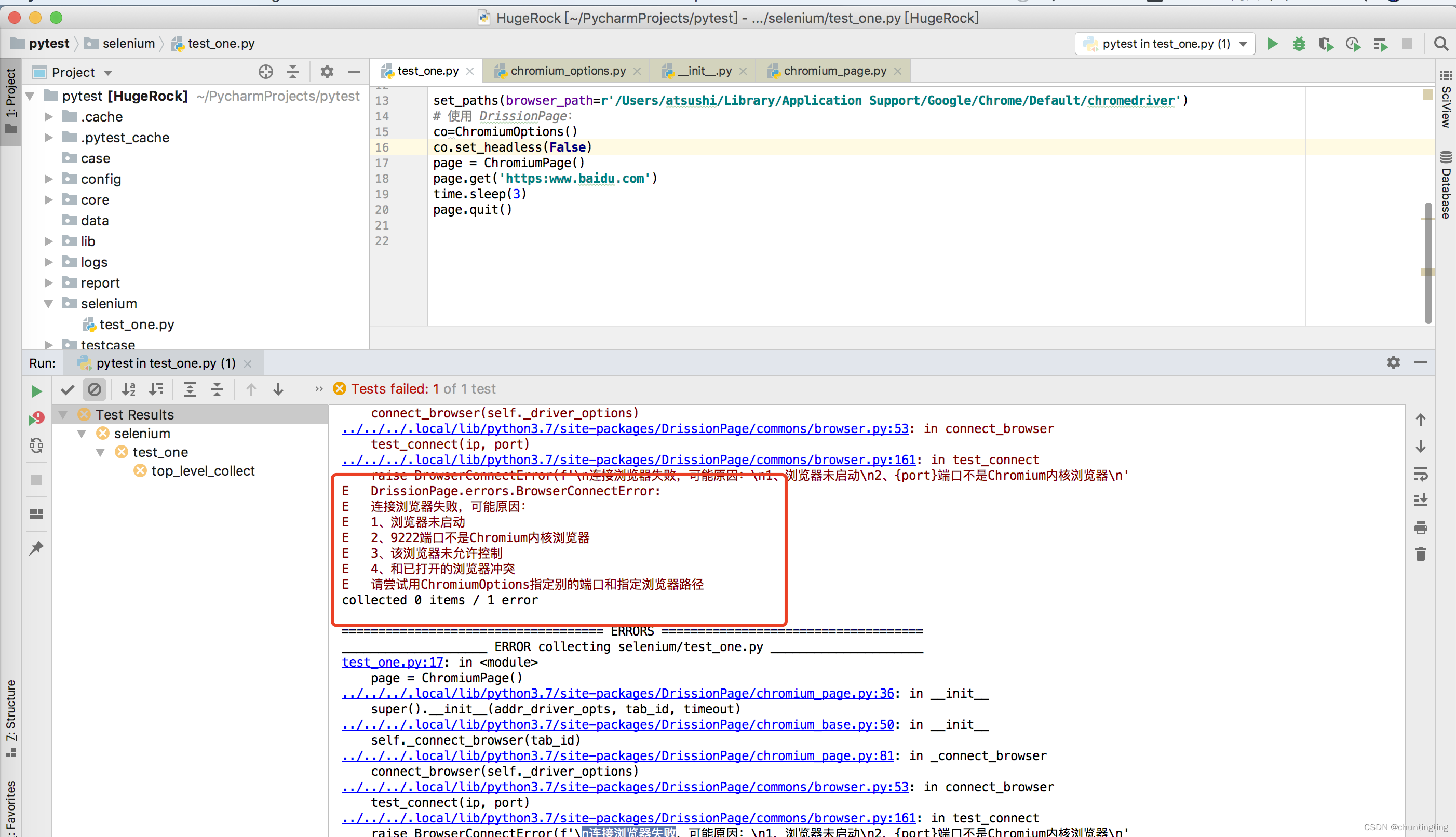Switch to __init__.py tab

click(704, 71)
